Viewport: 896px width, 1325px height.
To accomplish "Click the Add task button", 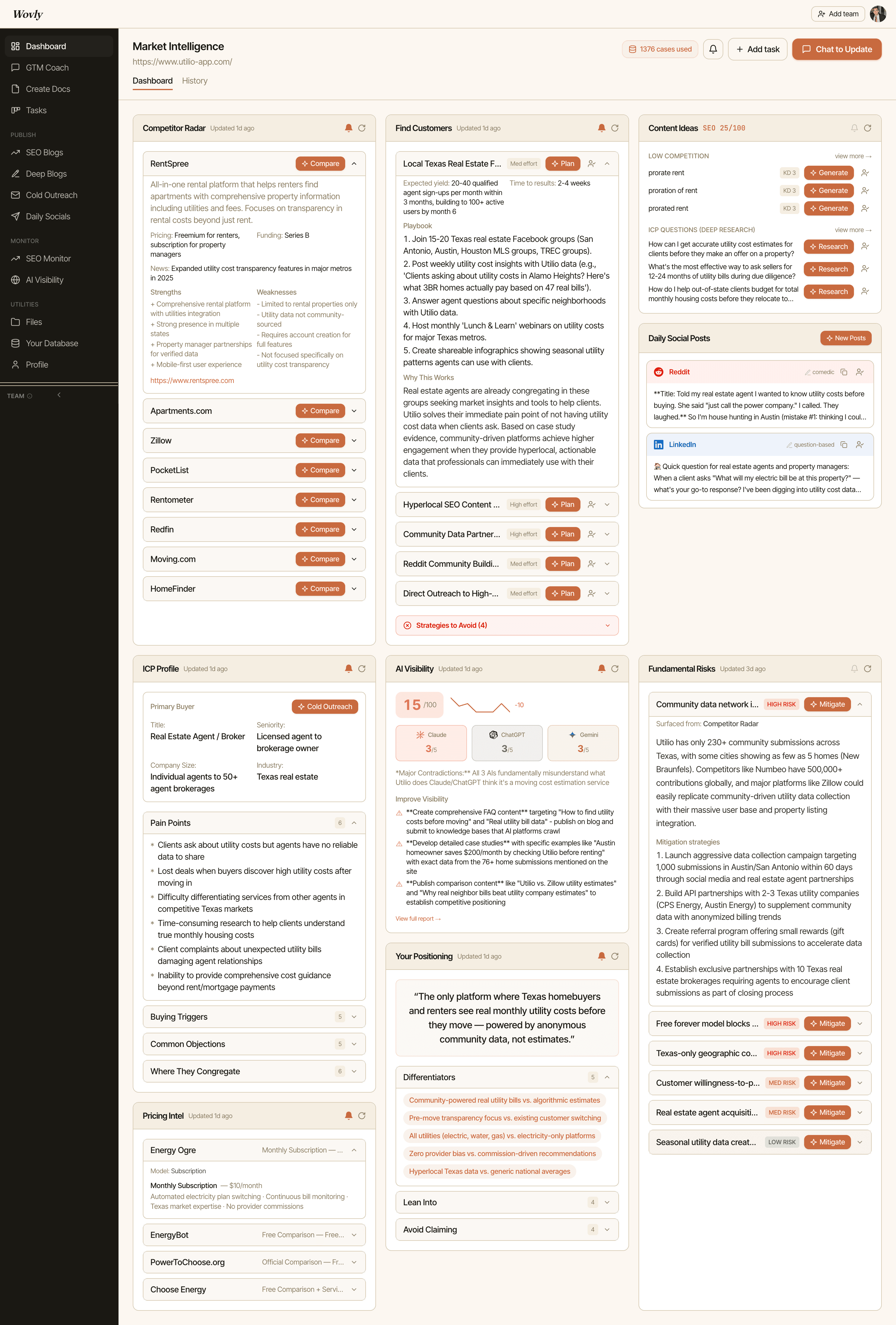I will click(x=758, y=49).
